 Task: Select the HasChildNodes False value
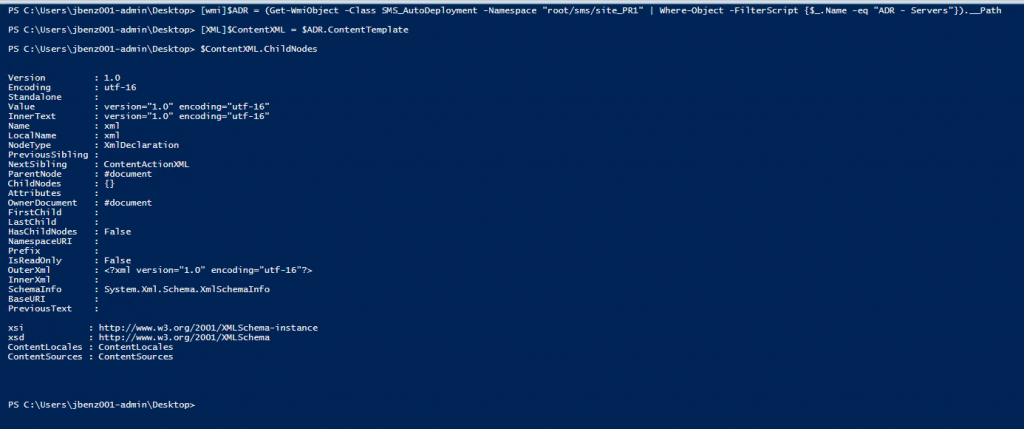tap(117, 231)
